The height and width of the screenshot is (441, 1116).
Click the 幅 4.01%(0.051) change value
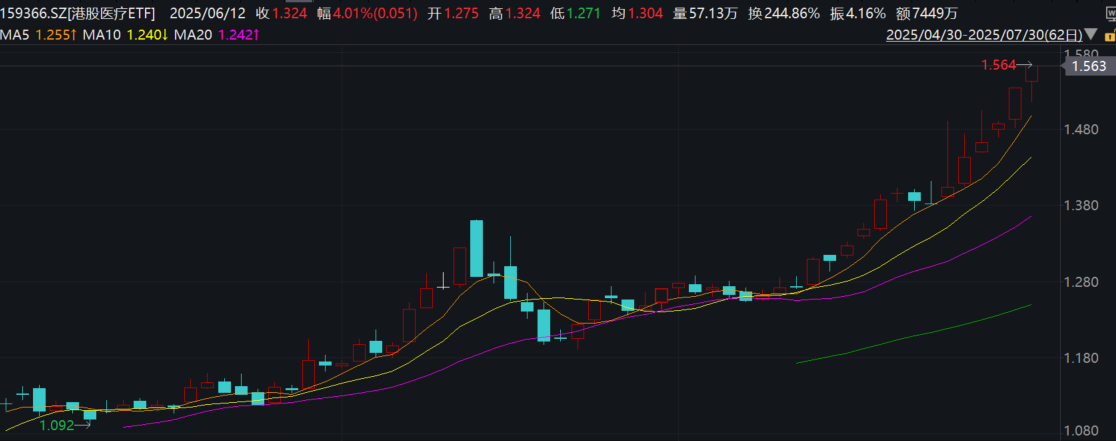[x=367, y=13]
